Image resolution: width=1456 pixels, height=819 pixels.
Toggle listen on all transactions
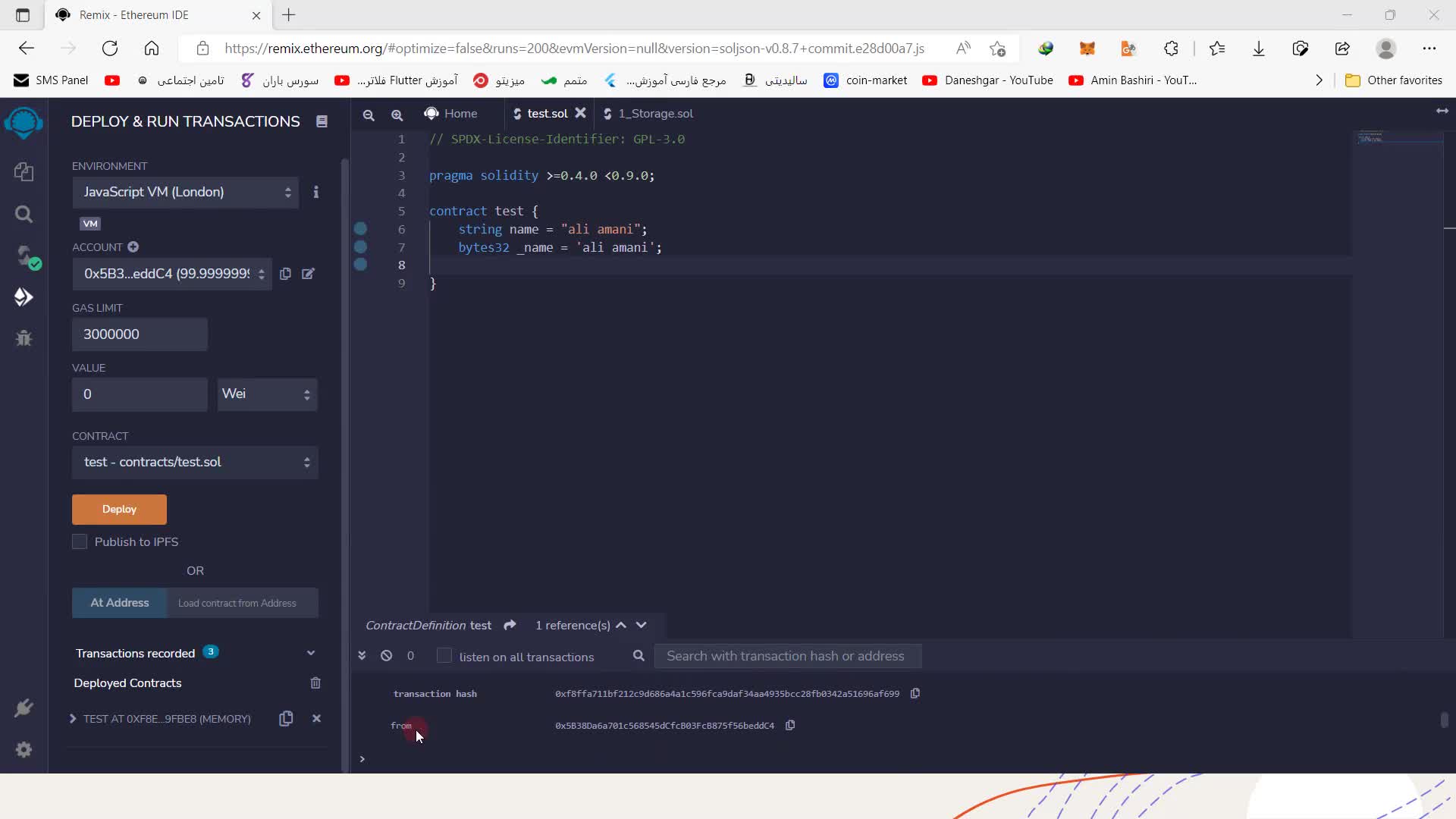pyautogui.click(x=444, y=656)
